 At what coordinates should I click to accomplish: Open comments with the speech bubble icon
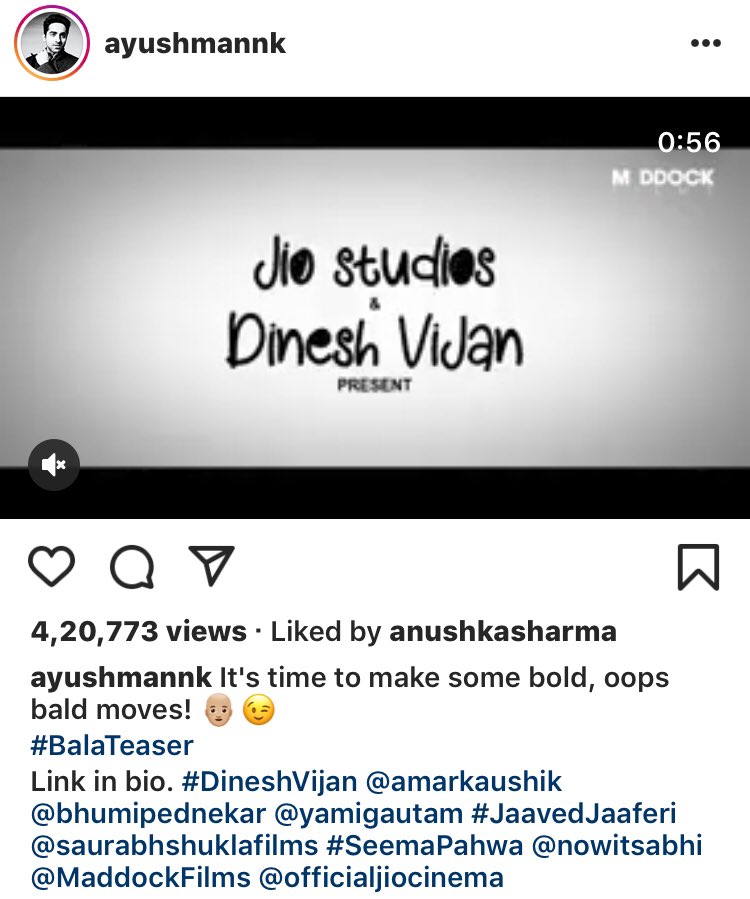click(x=132, y=566)
